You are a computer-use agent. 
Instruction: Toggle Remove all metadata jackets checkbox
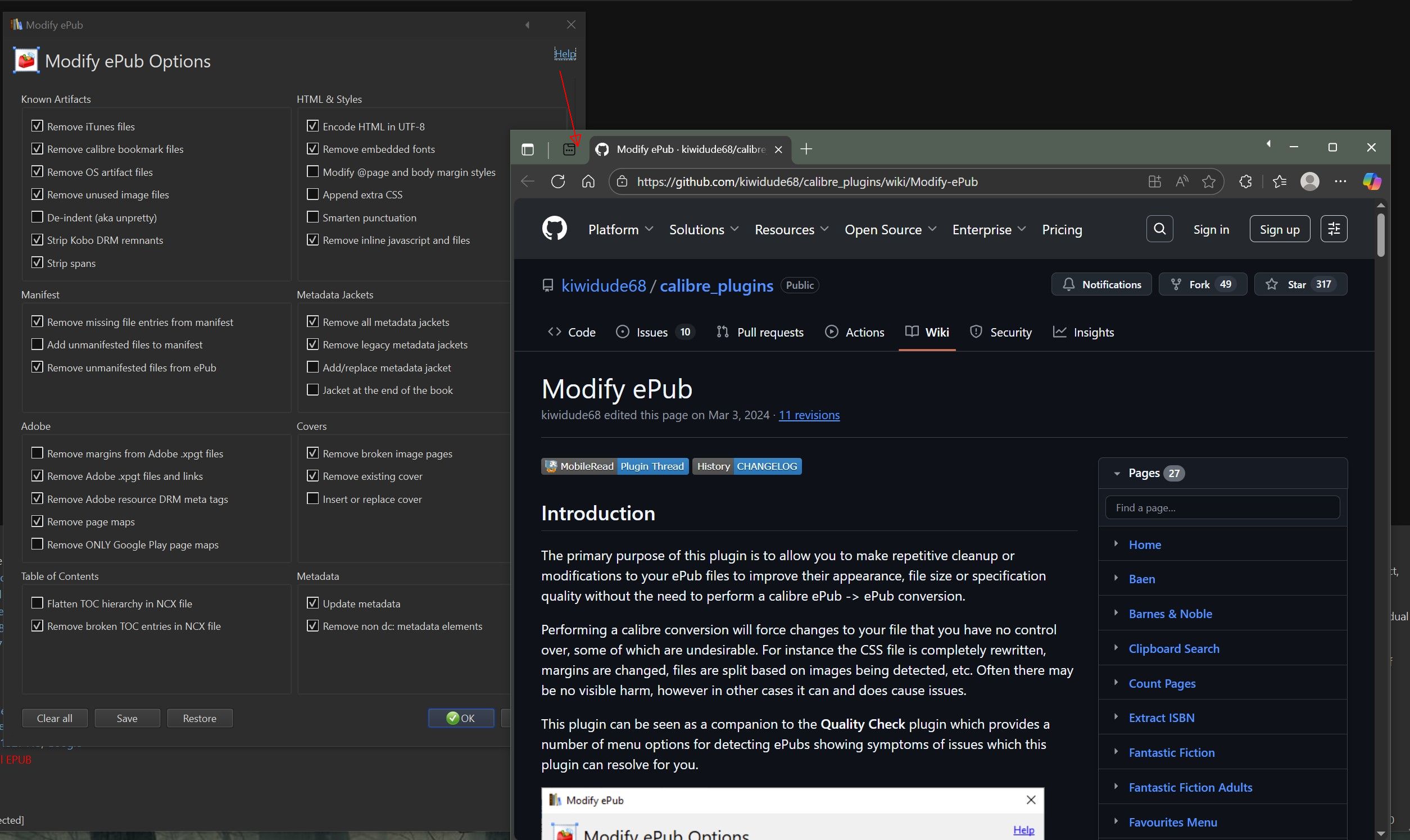pyautogui.click(x=312, y=321)
